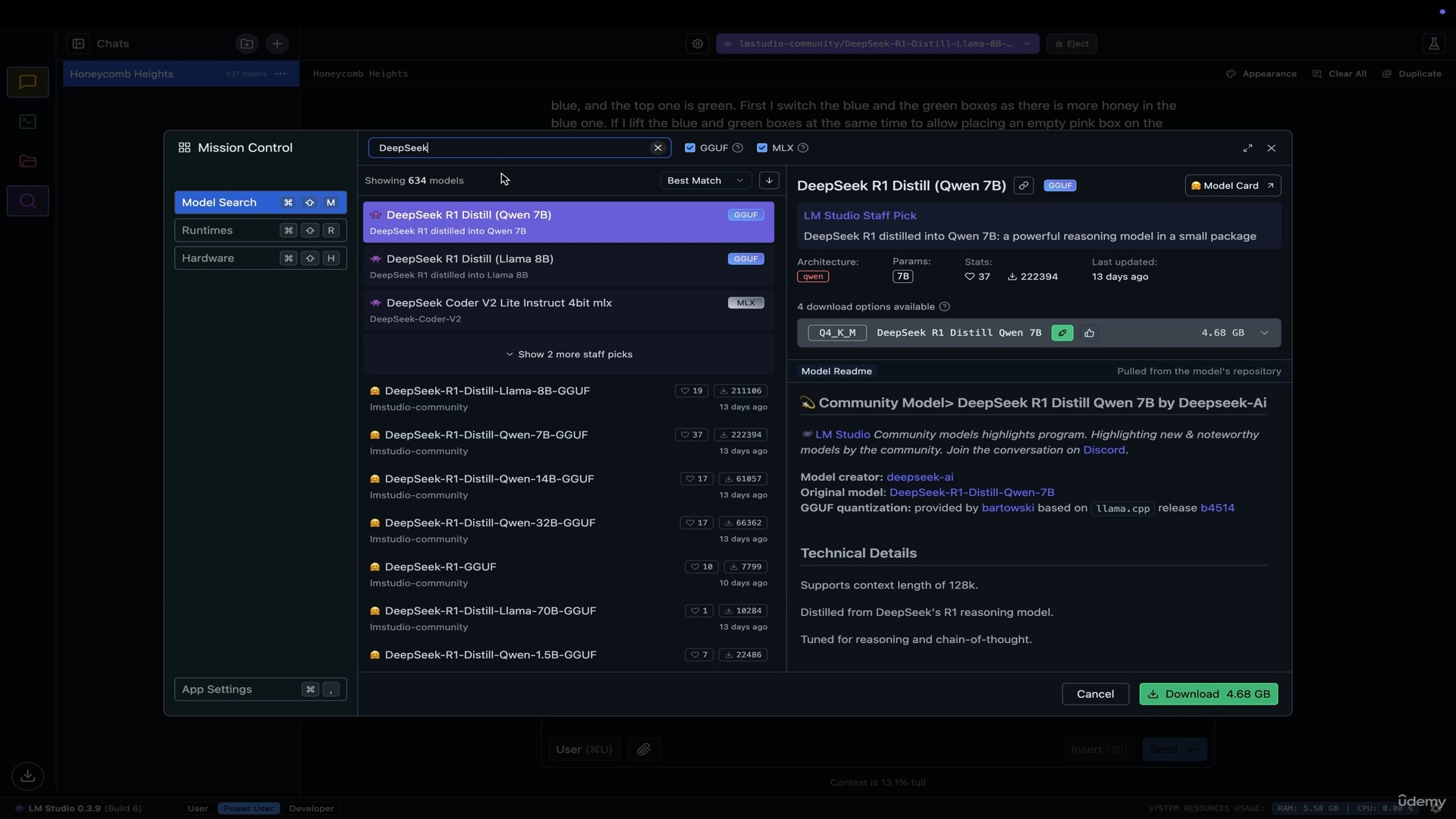Attach a file with paperclip icon
The height and width of the screenshot is (819, 1456).
coord(644,749)
